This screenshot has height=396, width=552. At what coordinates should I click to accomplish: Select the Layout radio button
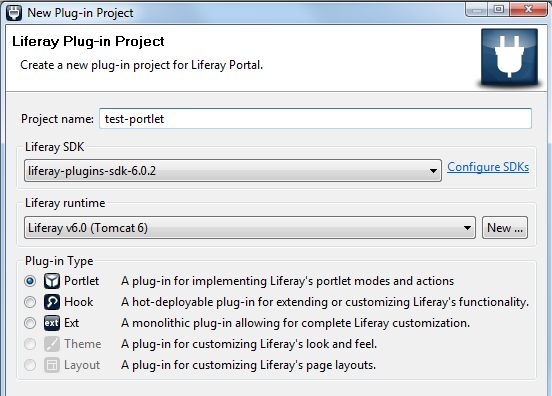coord(30,365)
